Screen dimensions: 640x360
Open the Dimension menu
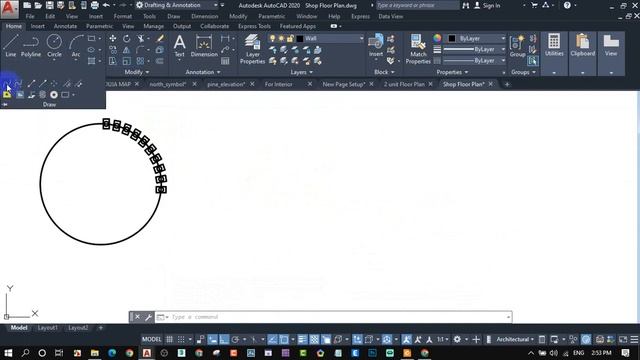point(204,16)
